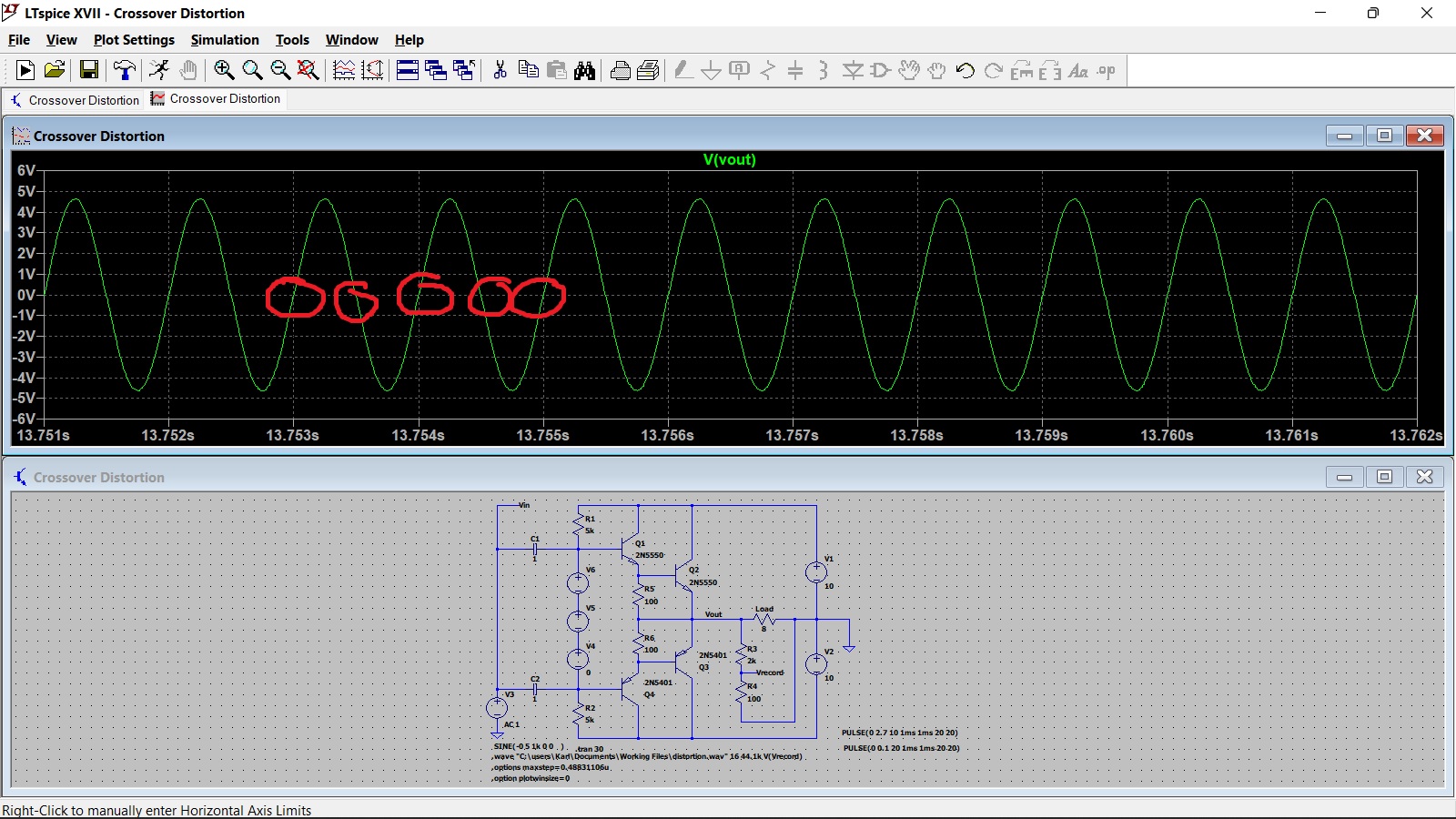Select the Ground symbol tool
The height and width of the screenshot is (819, 1456).
pyautogui.click(x=712, y=70)
